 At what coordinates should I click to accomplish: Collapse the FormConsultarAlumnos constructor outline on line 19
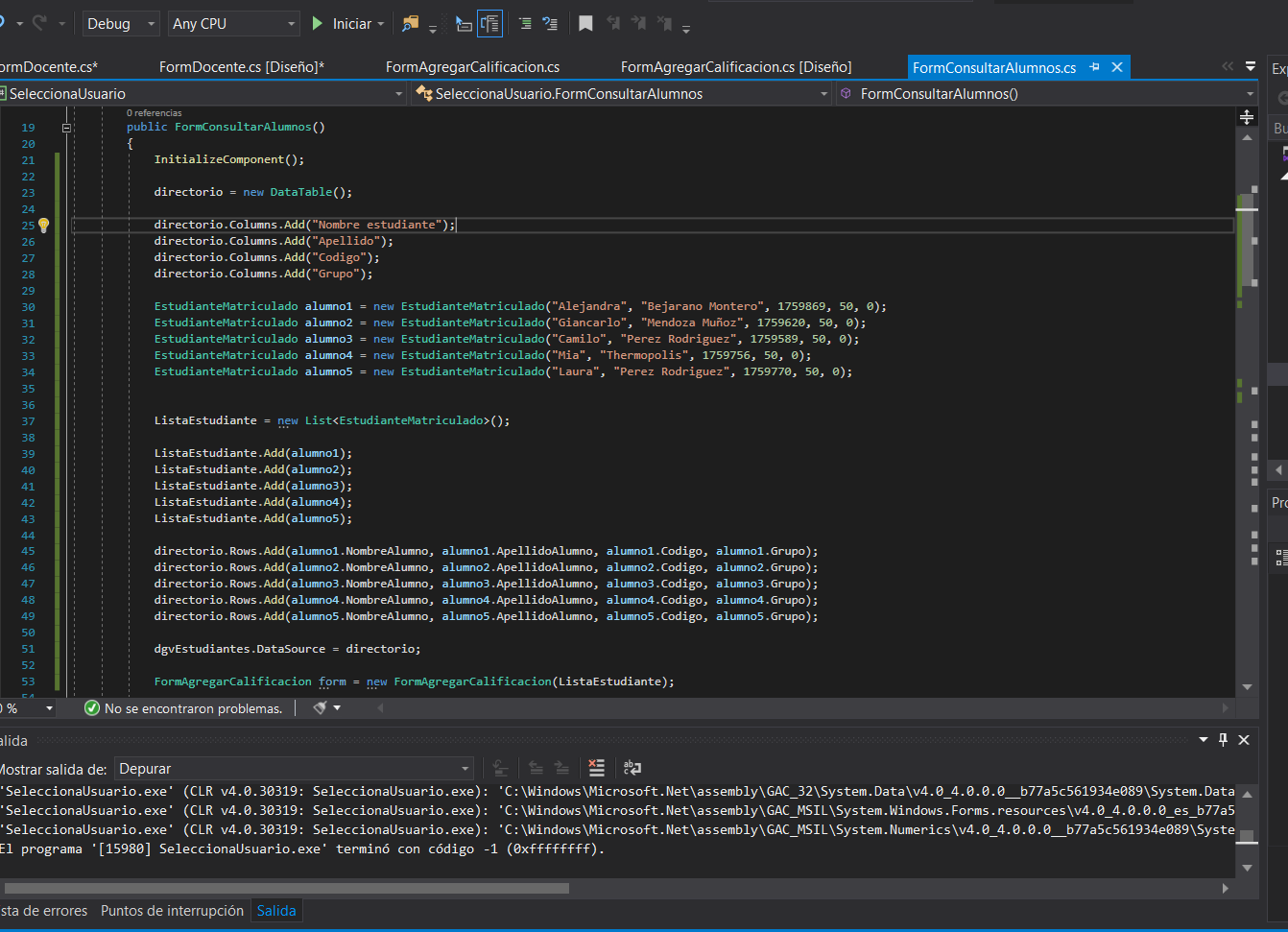(x=66, y=128)
